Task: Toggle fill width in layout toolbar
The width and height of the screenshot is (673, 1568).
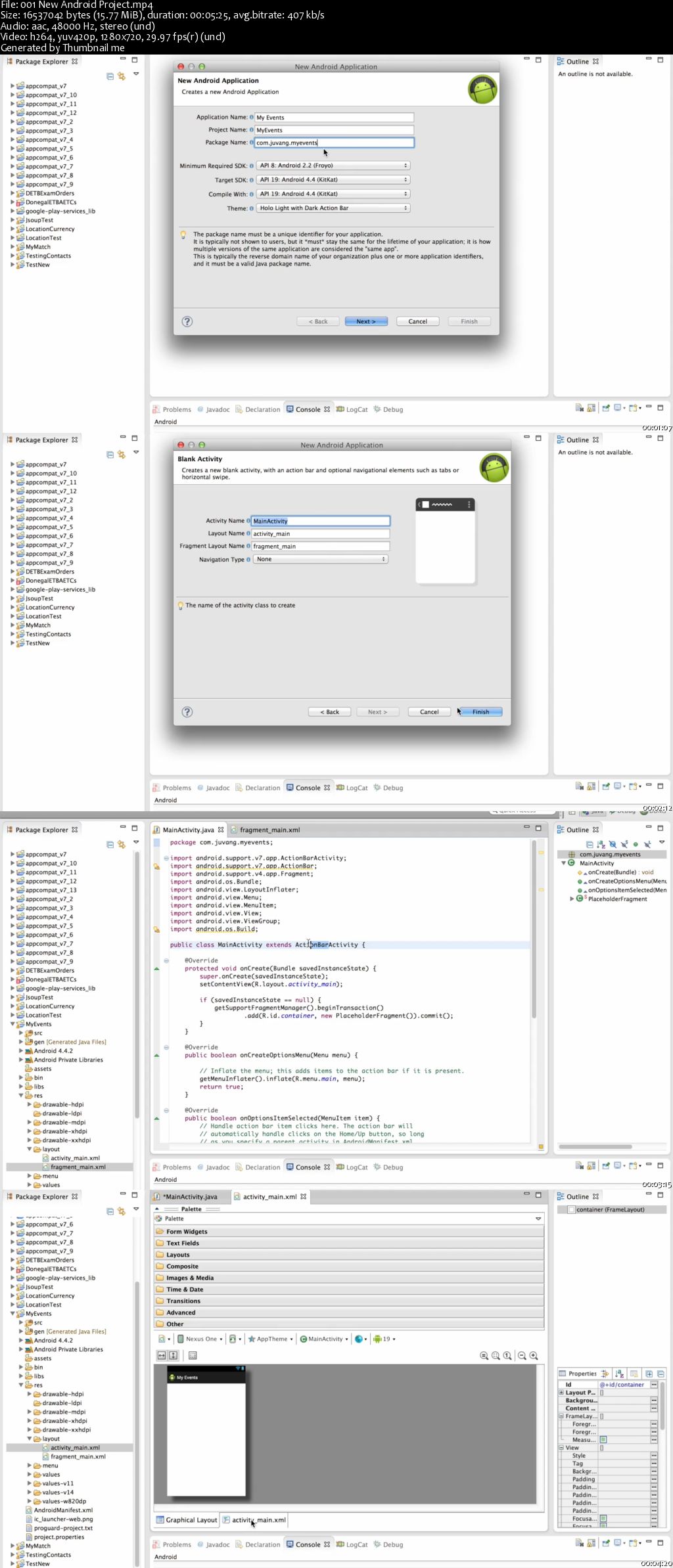Action: coord(162,1355)
